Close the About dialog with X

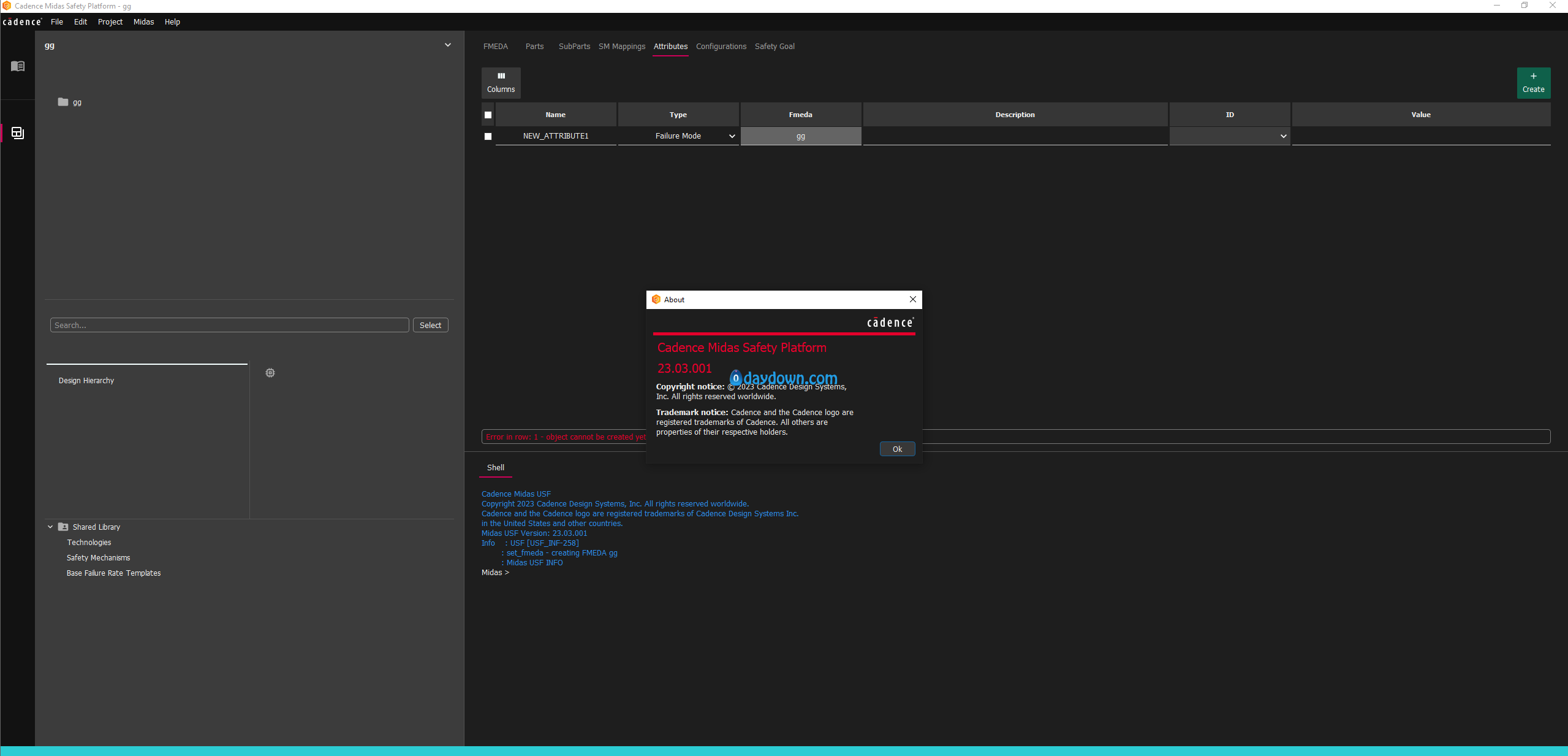click(912, 299)
